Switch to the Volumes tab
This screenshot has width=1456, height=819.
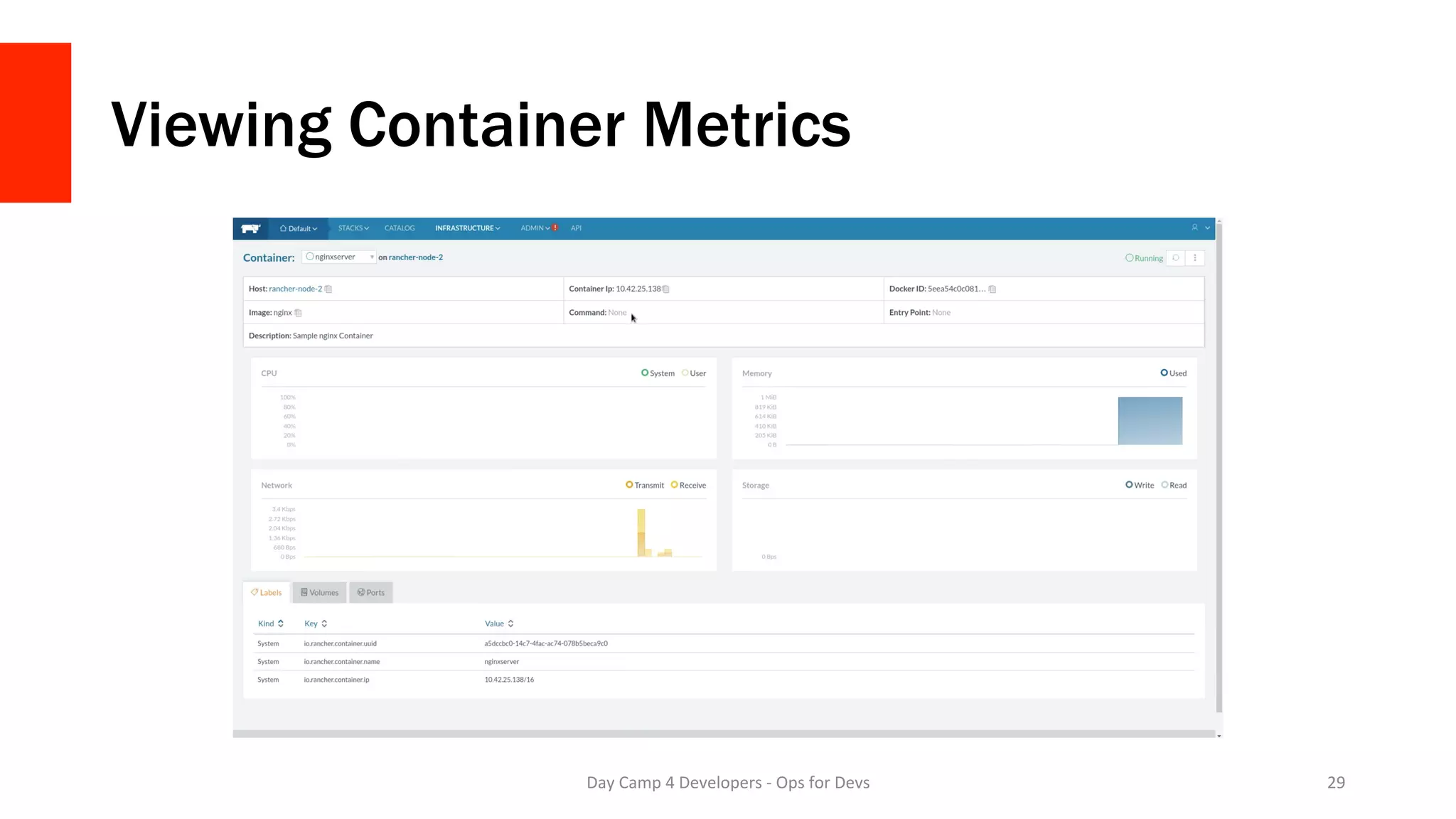click(x=319, y=592)
